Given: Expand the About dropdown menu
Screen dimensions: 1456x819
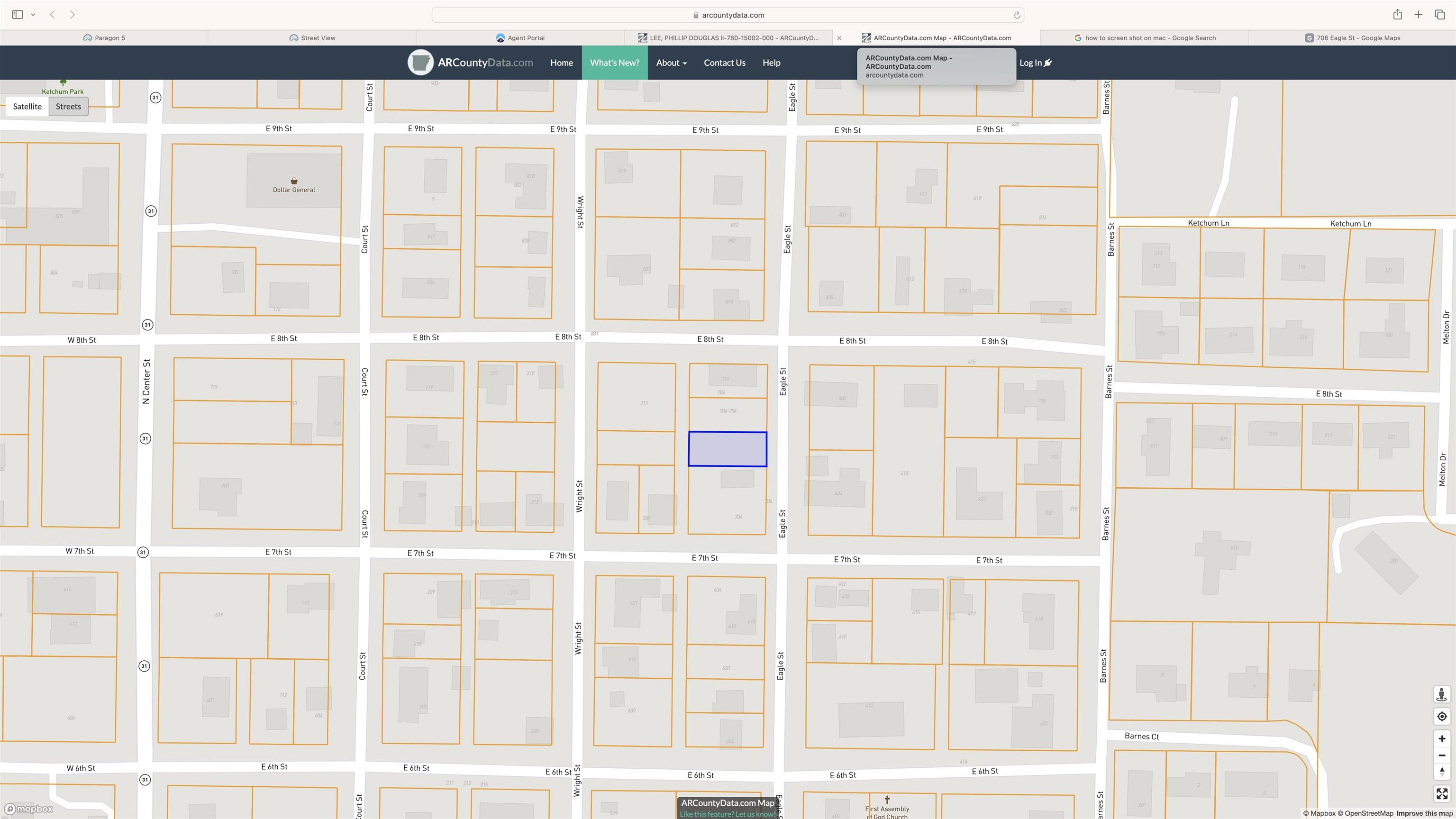Looking at the screenshot, I should pyautogui.click(x=671, y=63).
